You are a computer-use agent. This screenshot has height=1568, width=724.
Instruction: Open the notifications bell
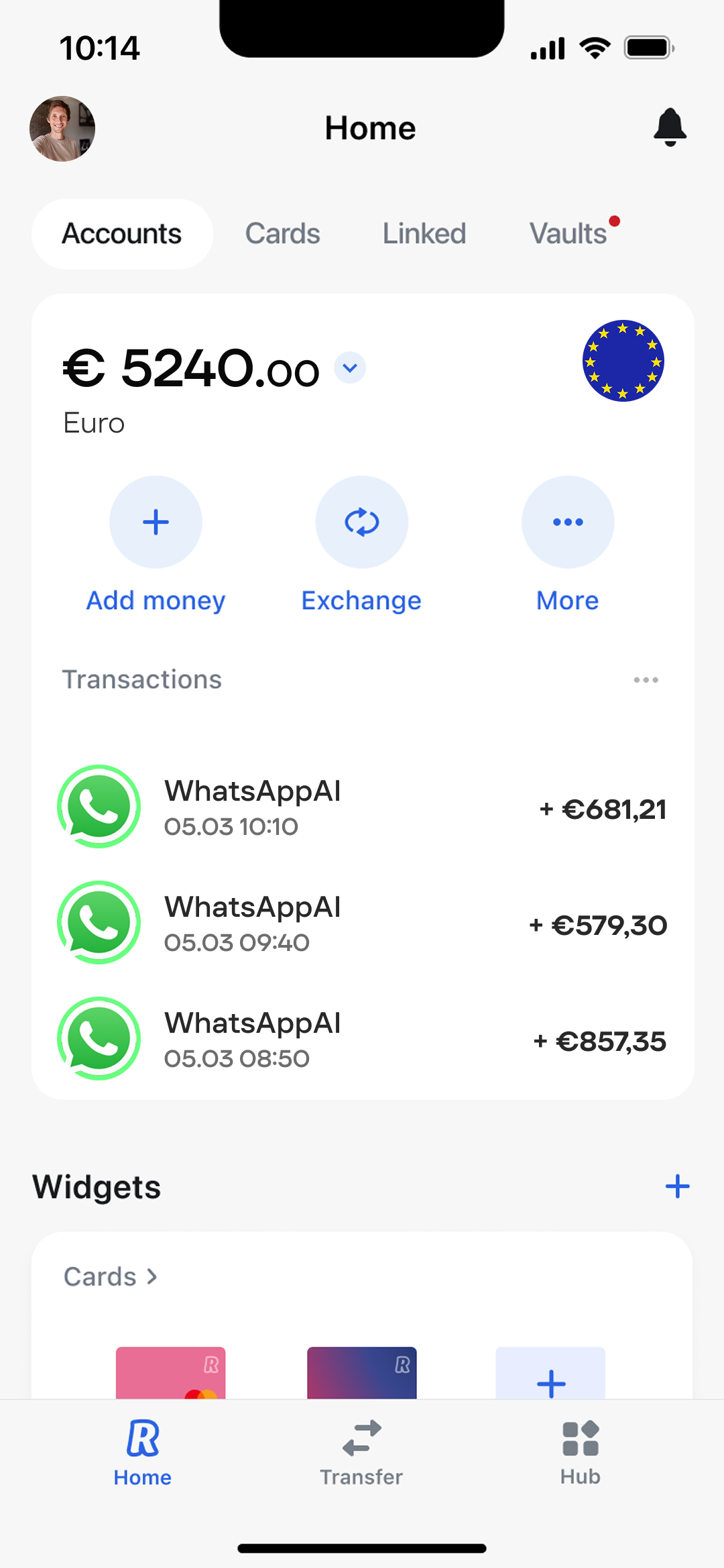[670, 127]
